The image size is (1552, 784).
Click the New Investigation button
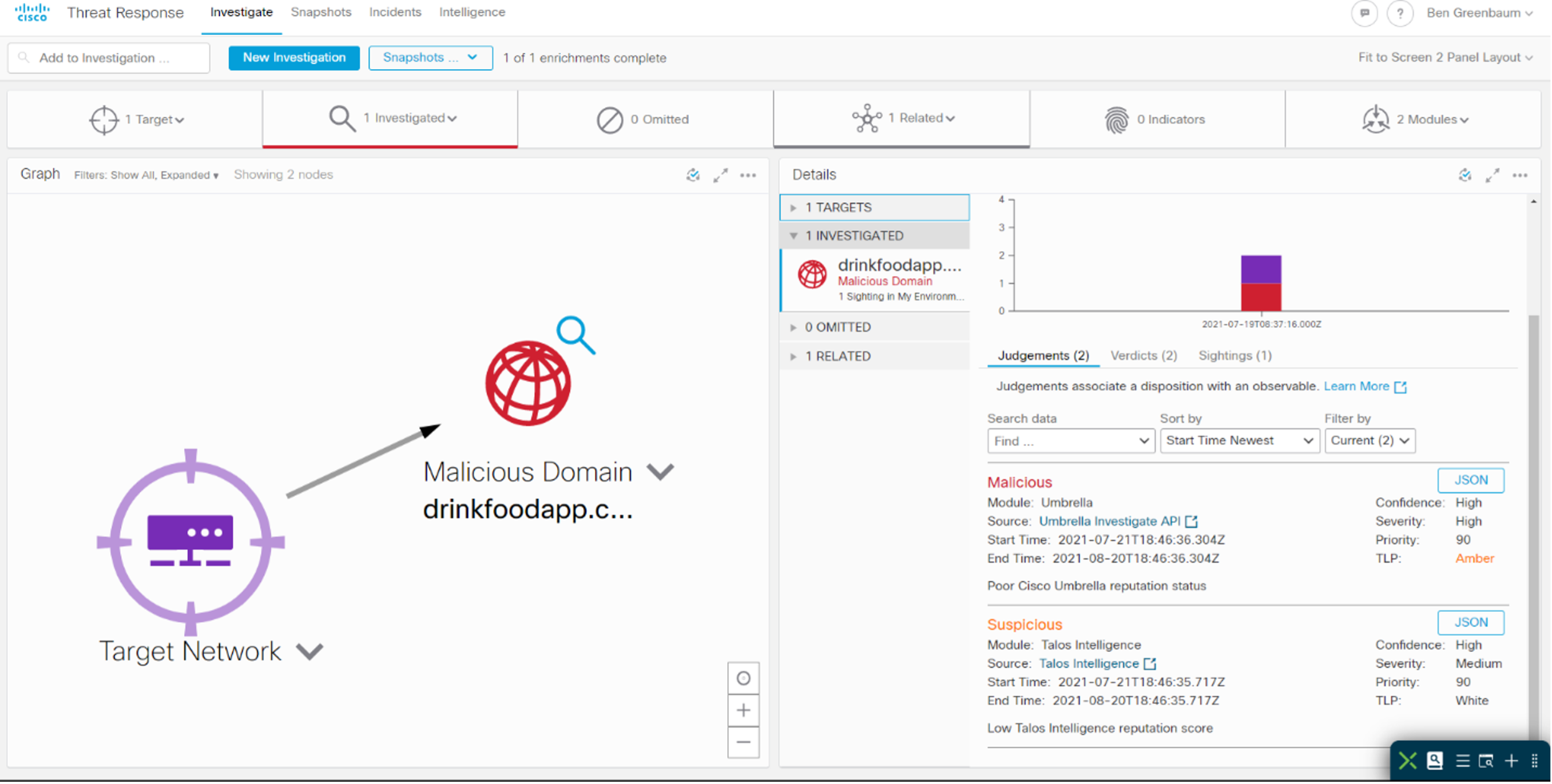(x=294, y=58)
